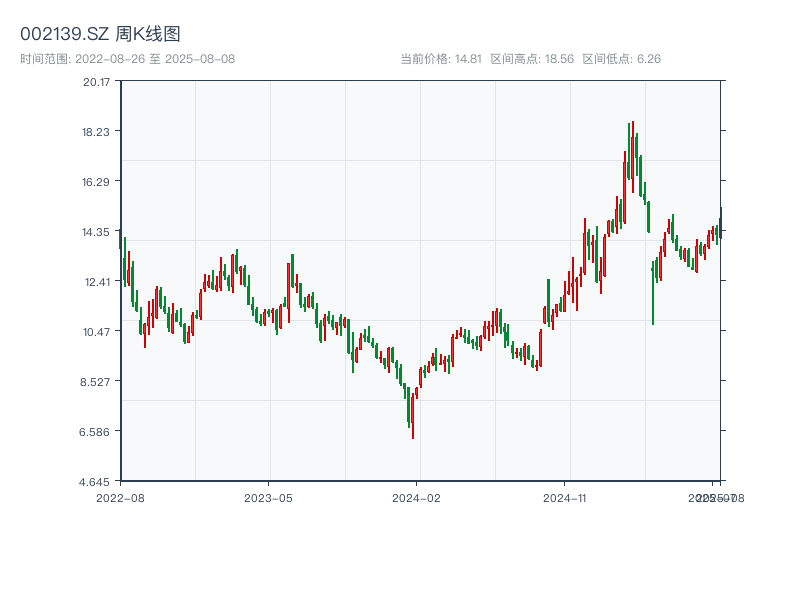Click the 10.47 y-axis label
The height and width of the screenshot is (600, 800).
pyautogui.click(x=97, y=332)
